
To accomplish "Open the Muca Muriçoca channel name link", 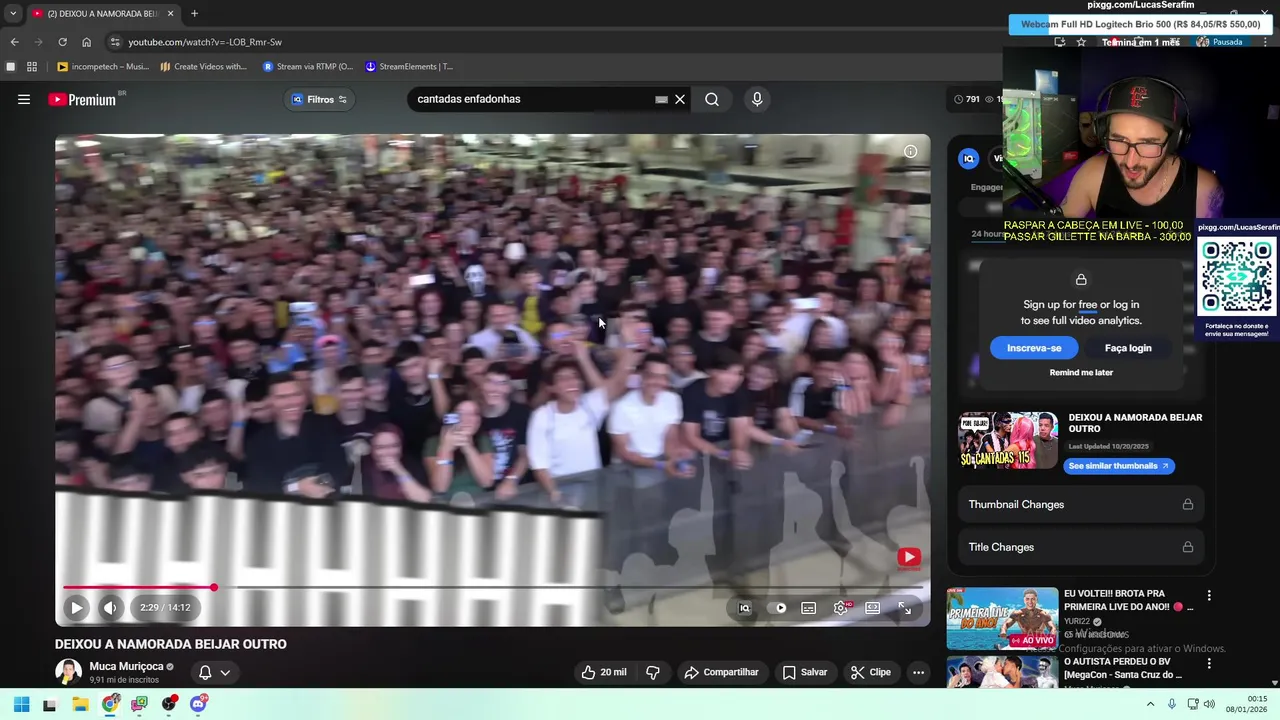I will 126,666.
